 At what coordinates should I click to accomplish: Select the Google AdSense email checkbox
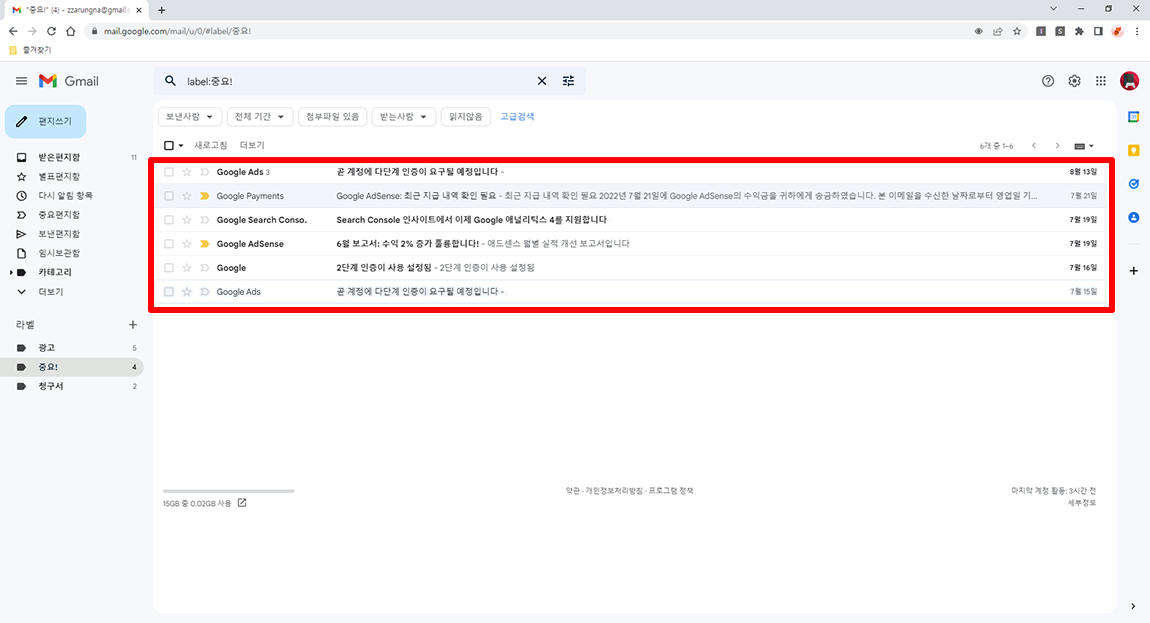click(x=169, y=244)
